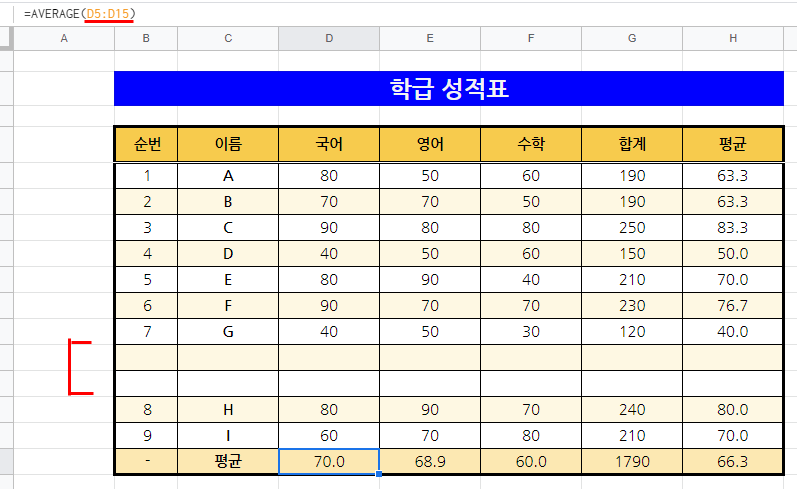
Task: Select the student name cell G in row 7
Action: 228,331
